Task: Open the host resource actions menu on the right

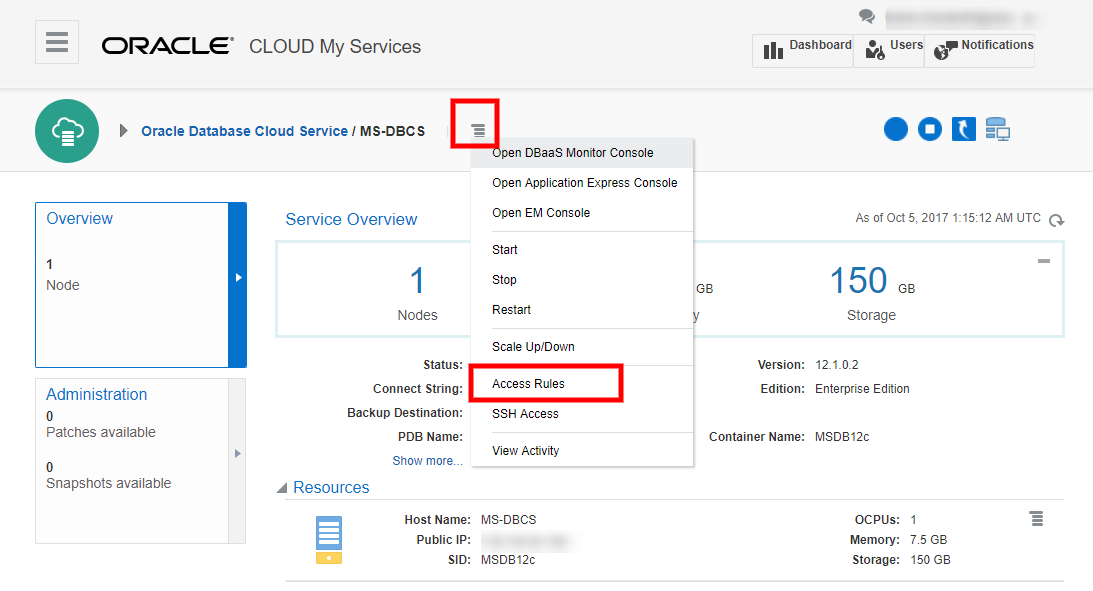Action: [1036, 518]
